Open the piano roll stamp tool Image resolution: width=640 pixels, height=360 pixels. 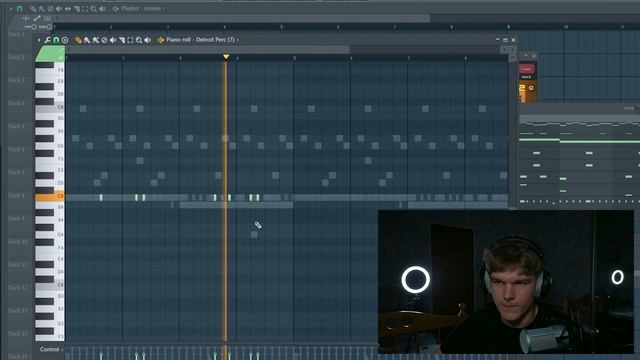tap(65, 40)
